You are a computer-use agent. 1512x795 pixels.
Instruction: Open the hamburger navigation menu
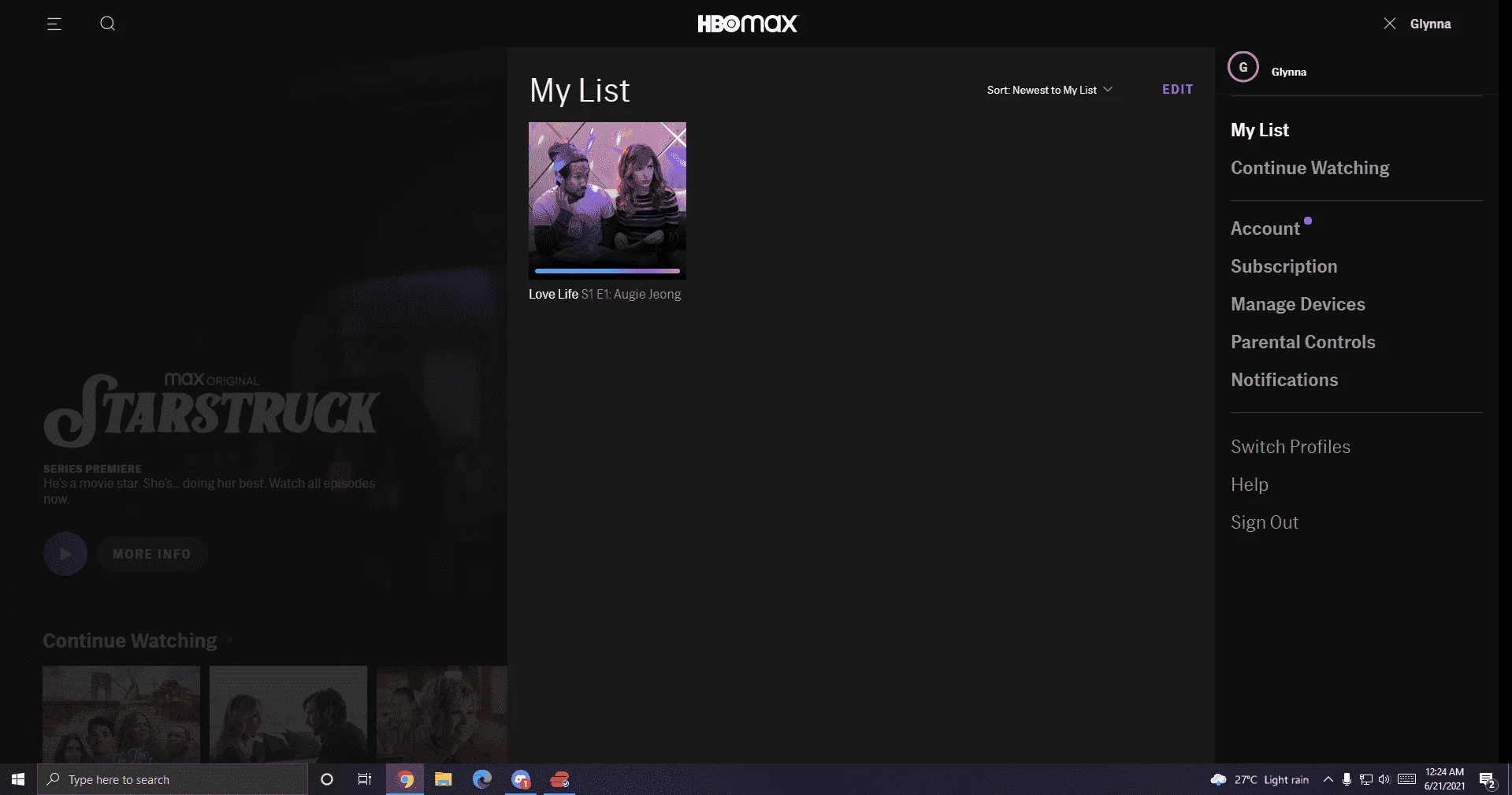(x=54, y=24)
